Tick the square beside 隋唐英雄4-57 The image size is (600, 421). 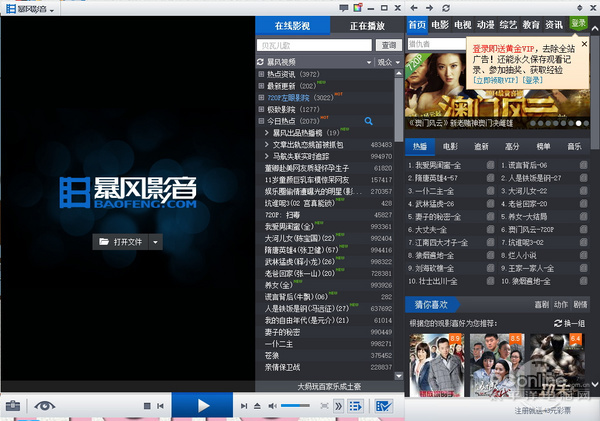point(490,178)
